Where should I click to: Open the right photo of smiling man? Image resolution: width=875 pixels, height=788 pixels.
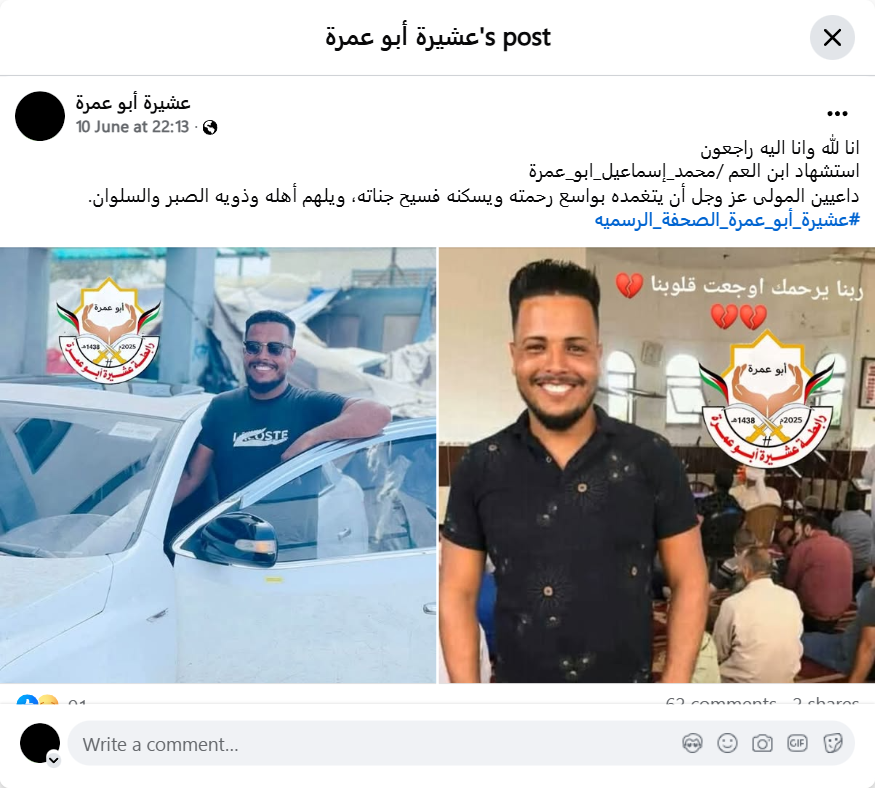click(657, 465)
